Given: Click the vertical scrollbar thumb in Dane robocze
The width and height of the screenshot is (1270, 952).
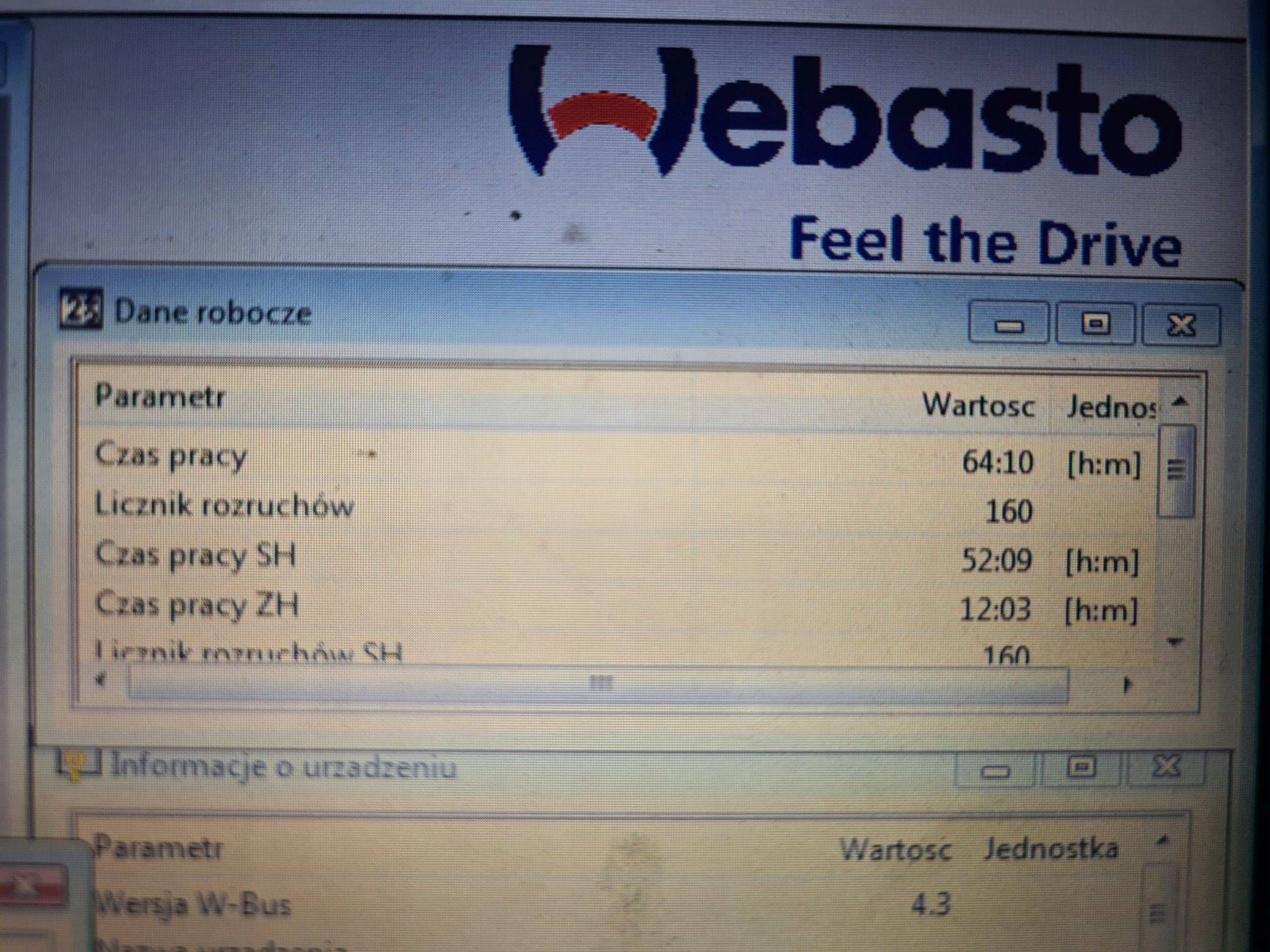Looking at the screenshot, I should (1176, 471).
